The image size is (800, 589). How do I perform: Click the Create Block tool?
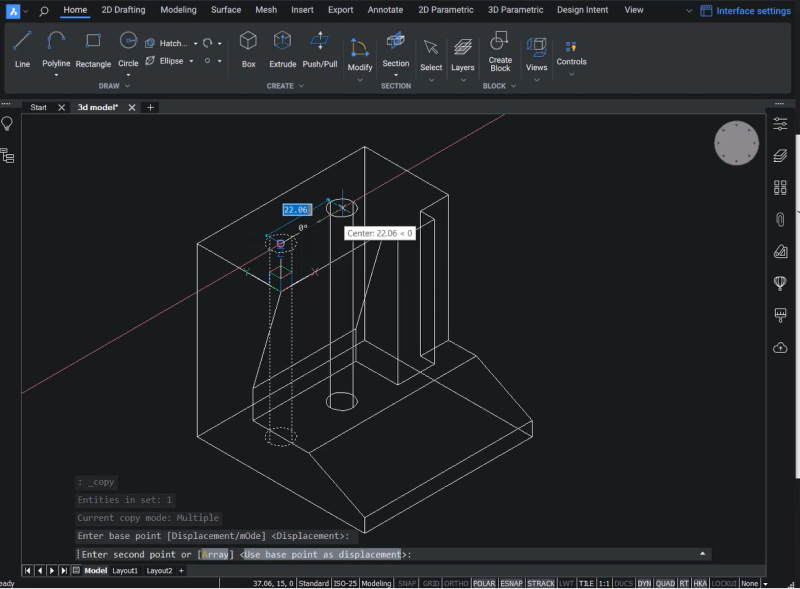tap(499, 52)
